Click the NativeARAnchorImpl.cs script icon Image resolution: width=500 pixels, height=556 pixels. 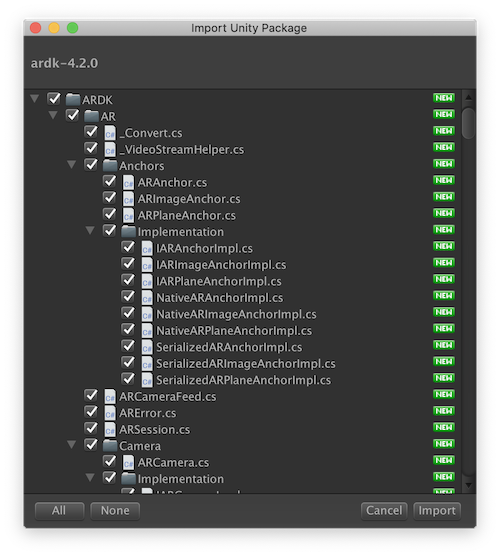pyautogui.click(x=147, y=298)
